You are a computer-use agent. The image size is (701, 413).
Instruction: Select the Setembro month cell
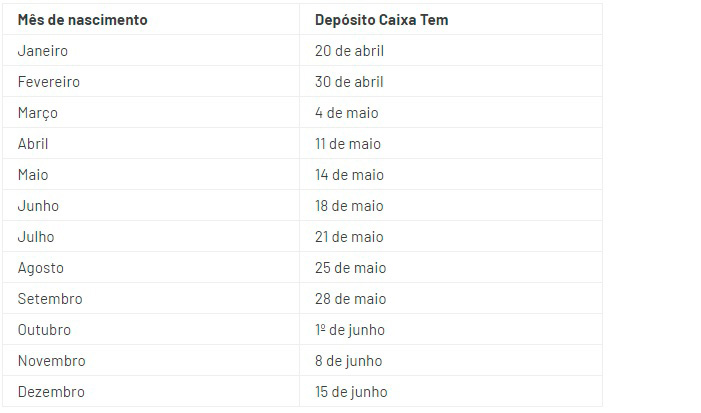tap(151, 298)
